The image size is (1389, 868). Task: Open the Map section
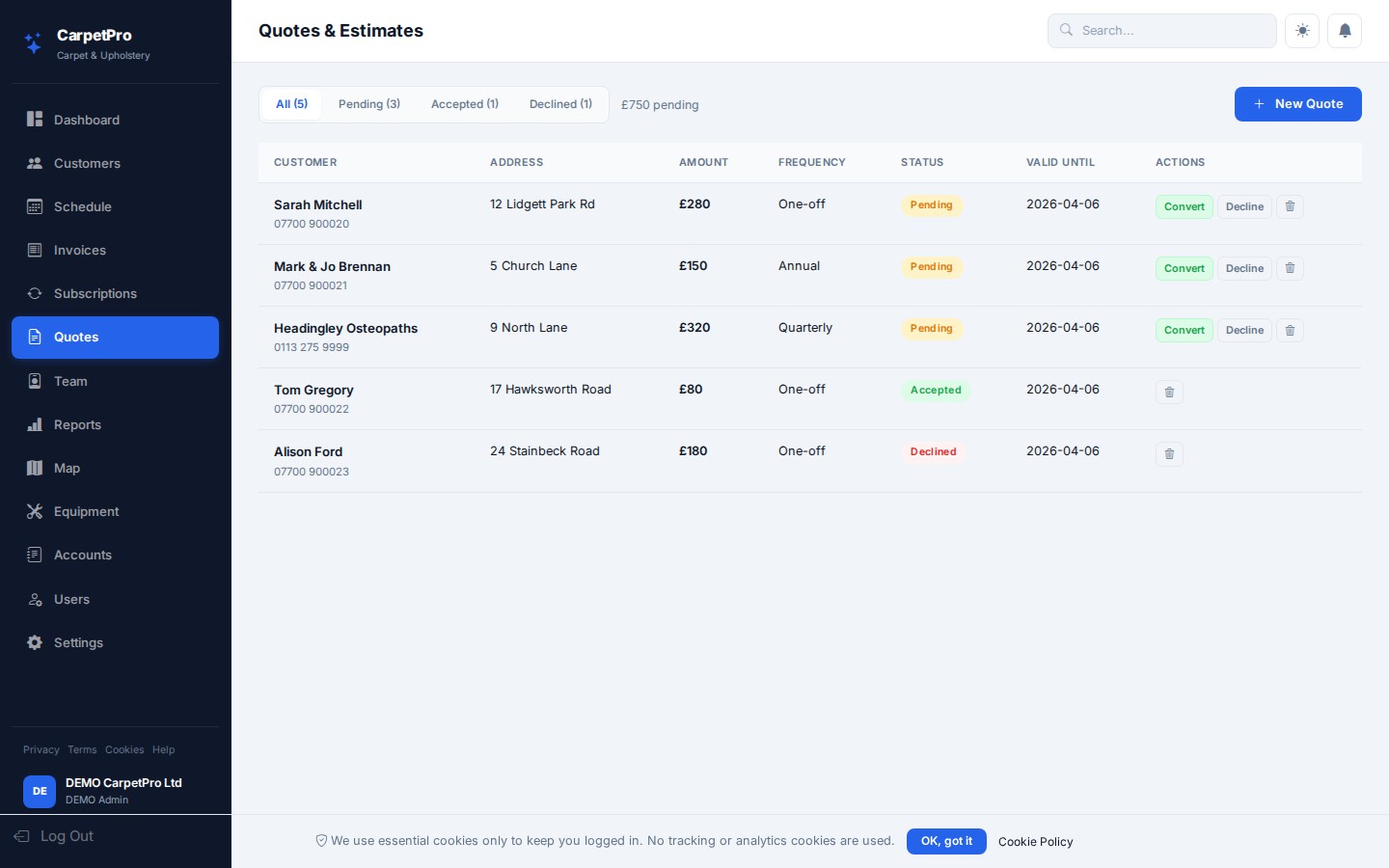pyautogui.click(x=67, y=468)
